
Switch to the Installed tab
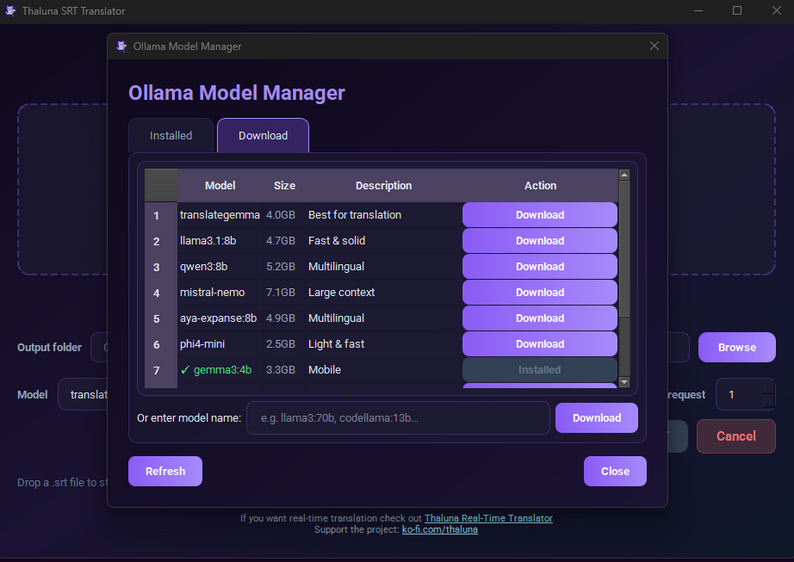tap(171, 135)
